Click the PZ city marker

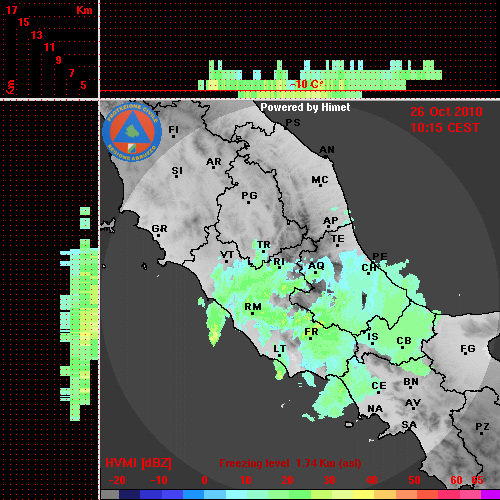tap(482, 433)
